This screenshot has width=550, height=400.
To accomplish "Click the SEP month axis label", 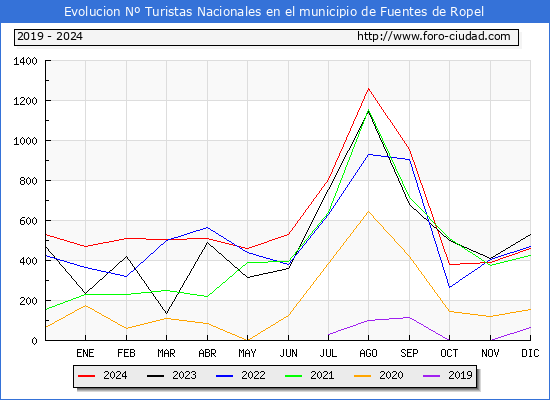I will (x=409, y=353).
